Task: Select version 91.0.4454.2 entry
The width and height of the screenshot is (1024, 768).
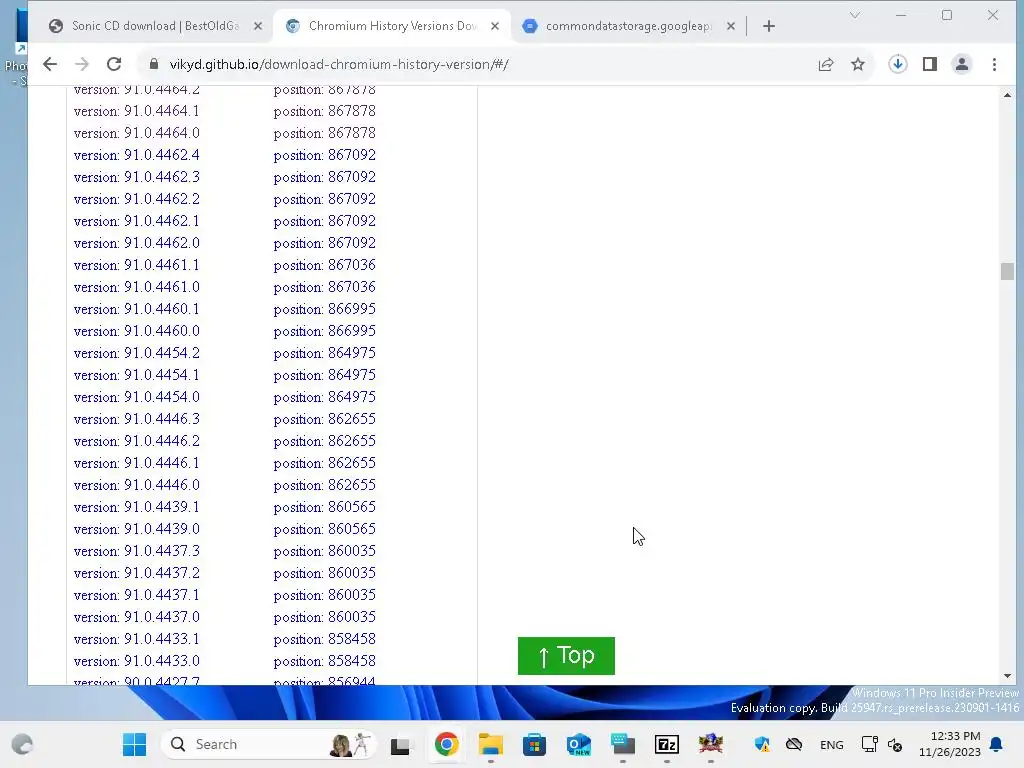Action: [136, 353]
